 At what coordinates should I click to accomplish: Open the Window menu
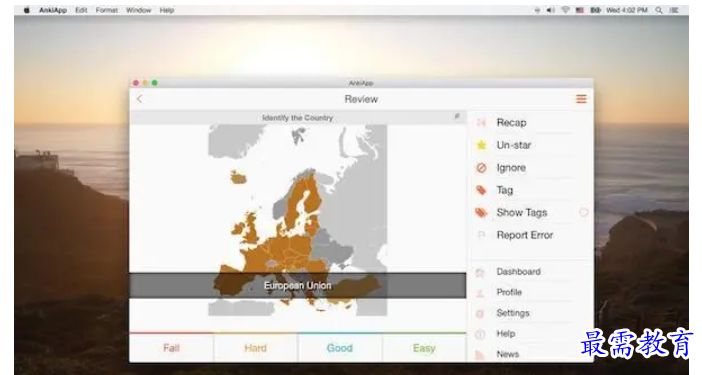tap(138, 10)
